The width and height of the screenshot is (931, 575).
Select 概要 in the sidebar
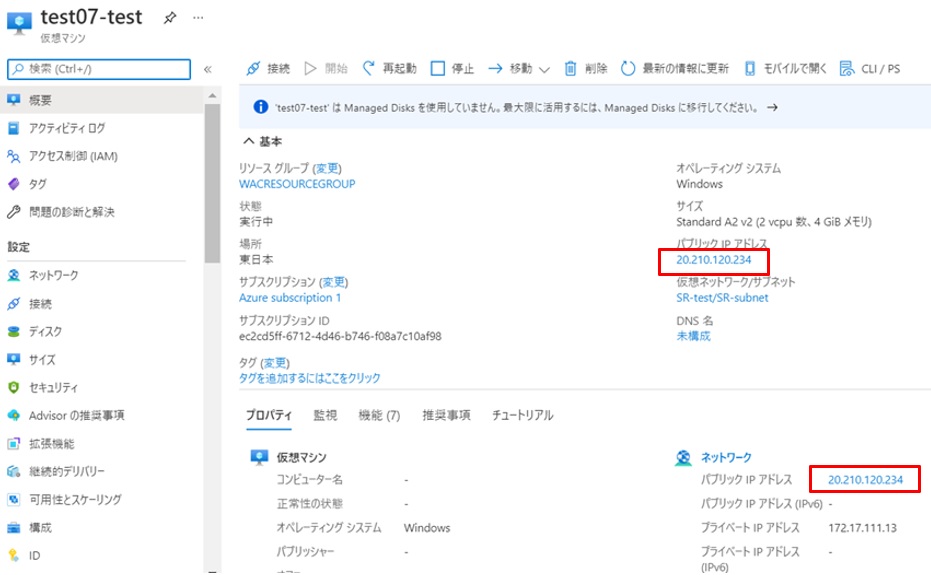coord(102,100)
